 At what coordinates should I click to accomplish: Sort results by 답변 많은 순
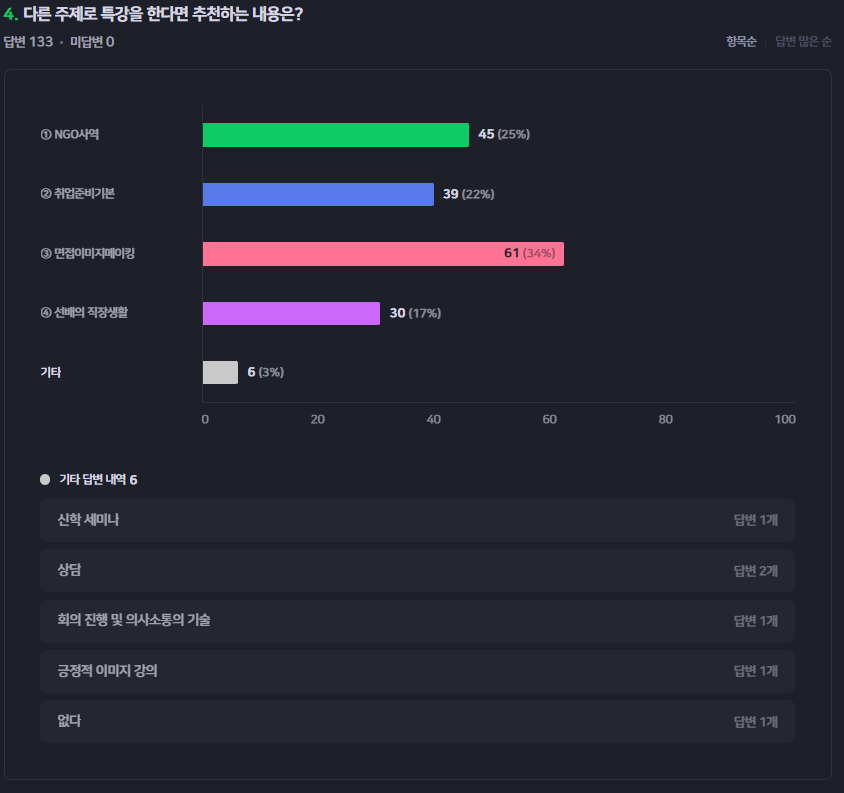click(x=803, y=41)
